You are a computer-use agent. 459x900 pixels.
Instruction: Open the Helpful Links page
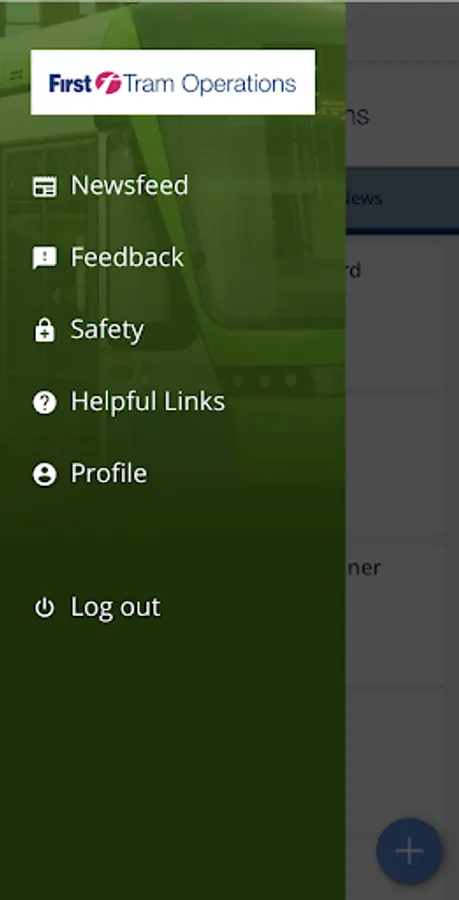[x=129, y=402]
